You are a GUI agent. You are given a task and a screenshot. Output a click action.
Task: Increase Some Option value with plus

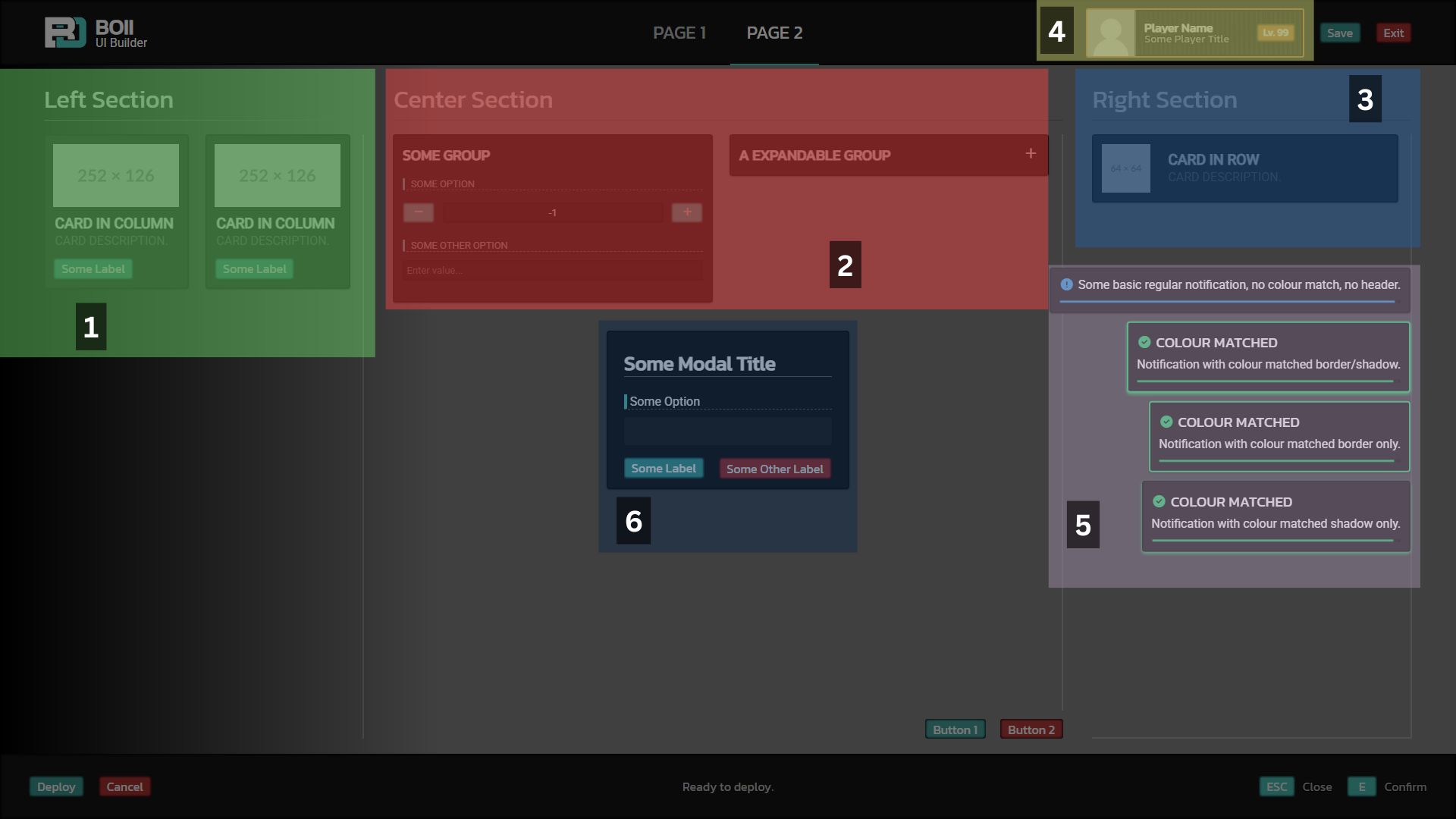(687, 212)
